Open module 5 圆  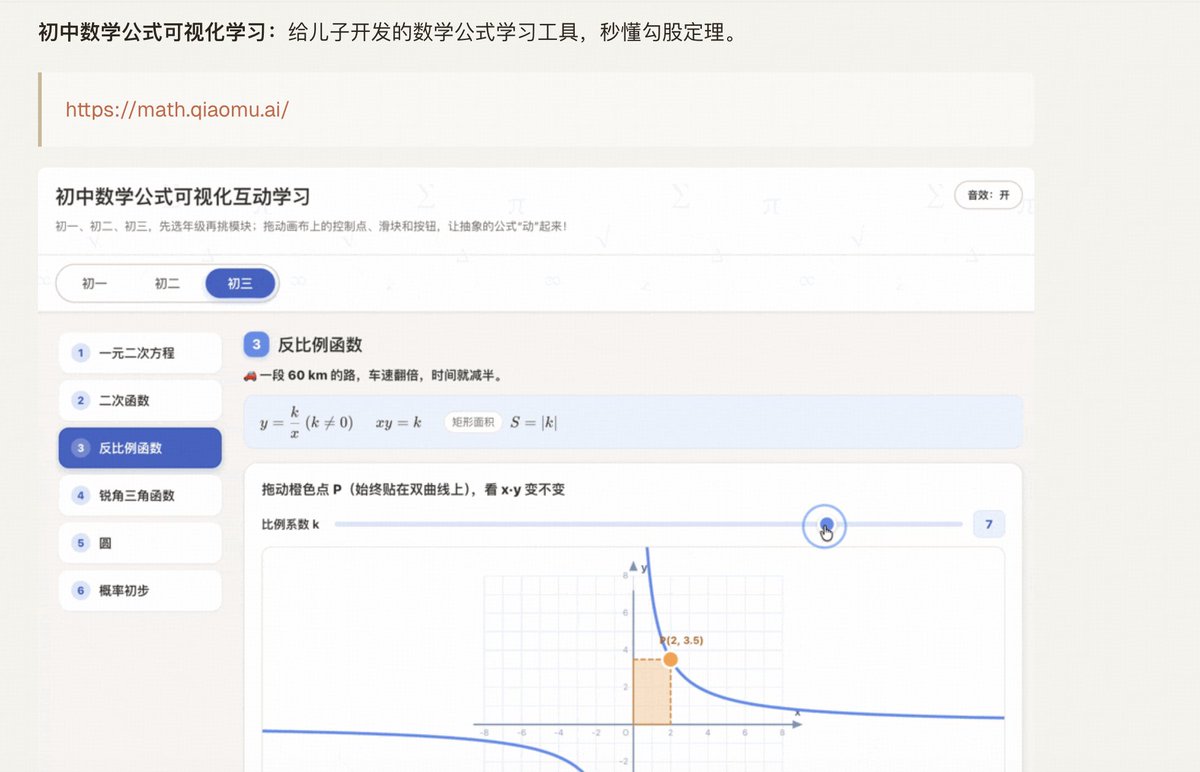(140, 543)
